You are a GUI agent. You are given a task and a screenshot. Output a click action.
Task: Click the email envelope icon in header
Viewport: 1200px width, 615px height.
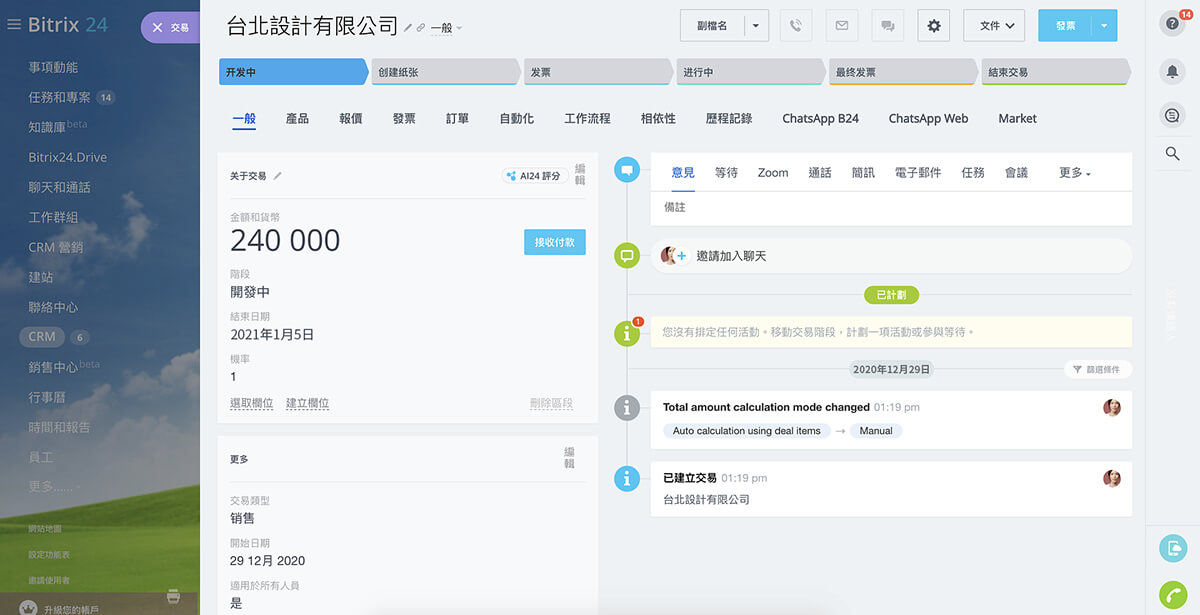tap(842, 26)
